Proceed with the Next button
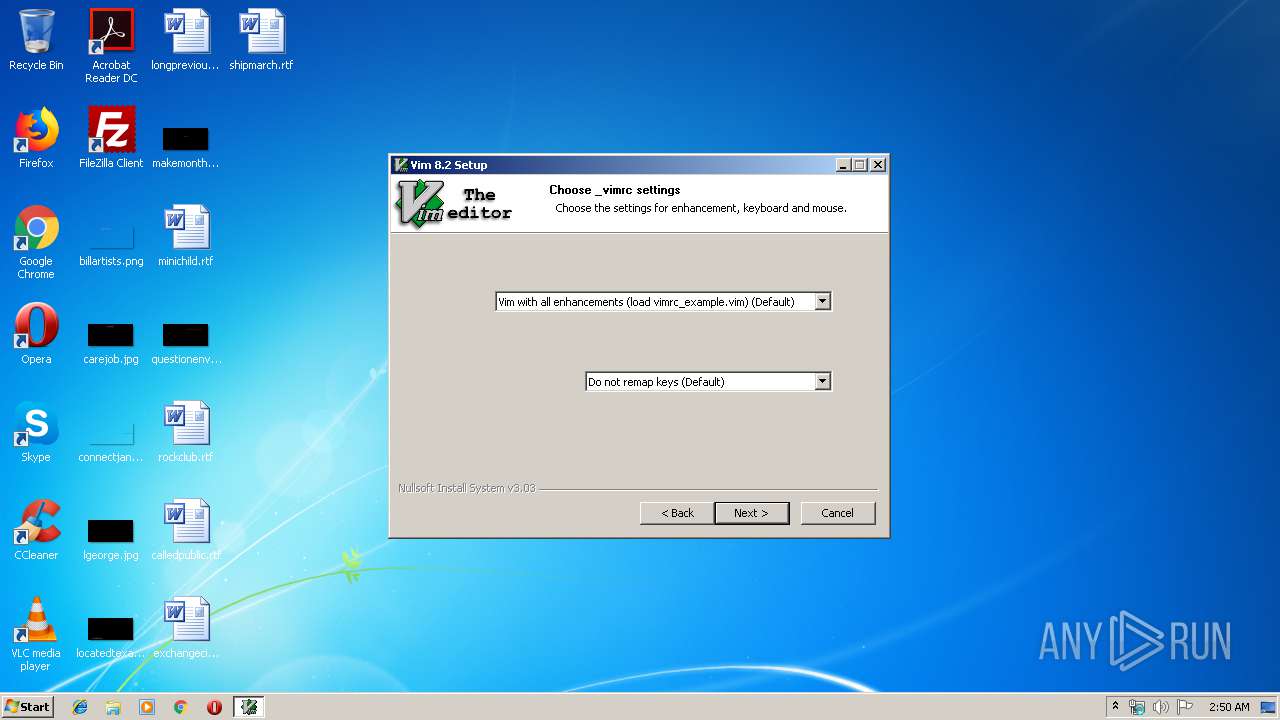Screen dimensions: 1280x720 [751, 513]
